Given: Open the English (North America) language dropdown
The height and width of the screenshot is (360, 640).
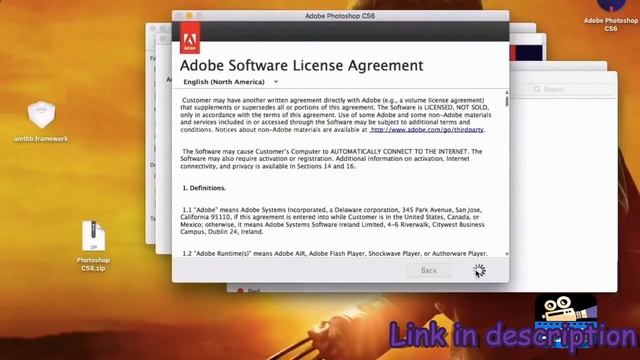Looking at the screenshot, I should click(x=231, y=82).
